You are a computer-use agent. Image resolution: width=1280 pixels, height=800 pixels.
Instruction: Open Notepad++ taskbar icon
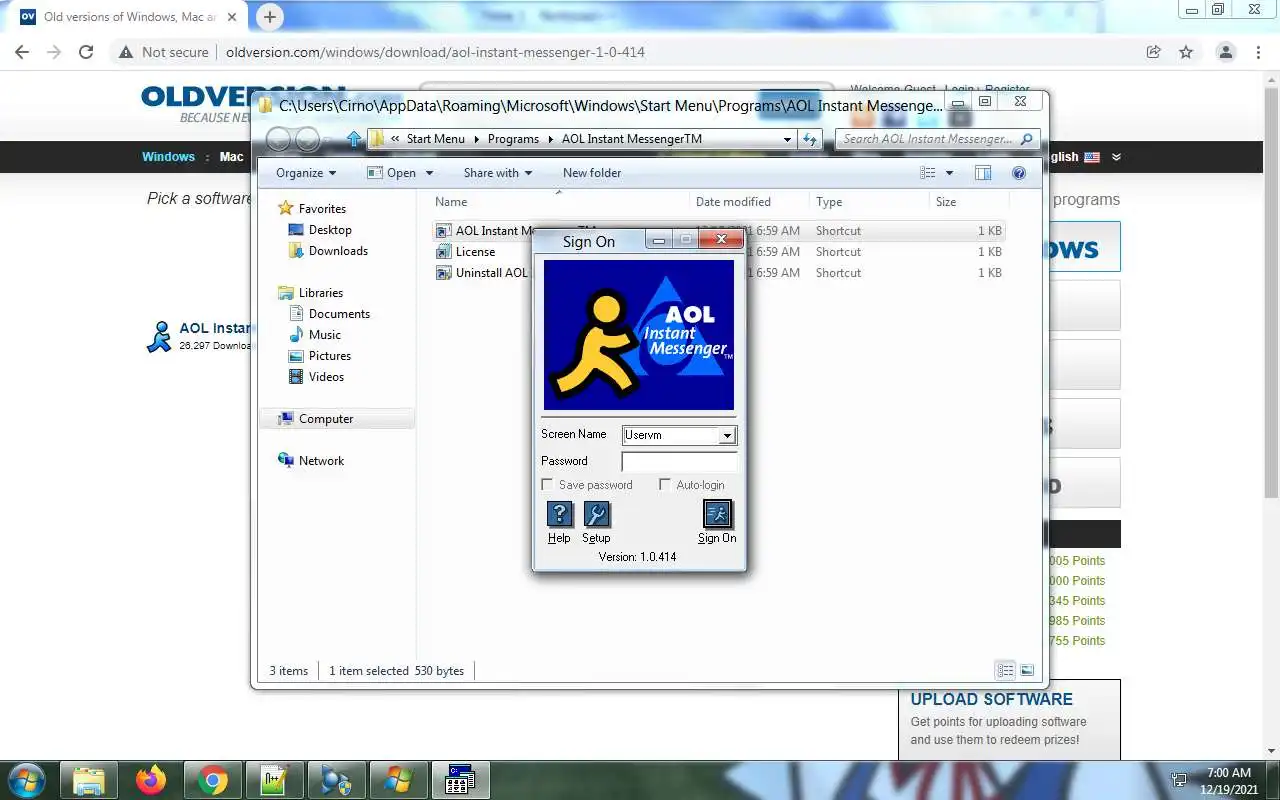(x=274, y=780)
